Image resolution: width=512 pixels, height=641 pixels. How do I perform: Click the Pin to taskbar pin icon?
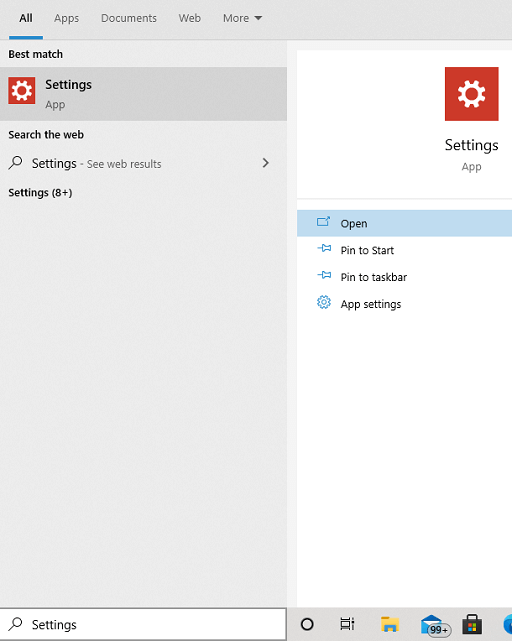pos(324,275)
